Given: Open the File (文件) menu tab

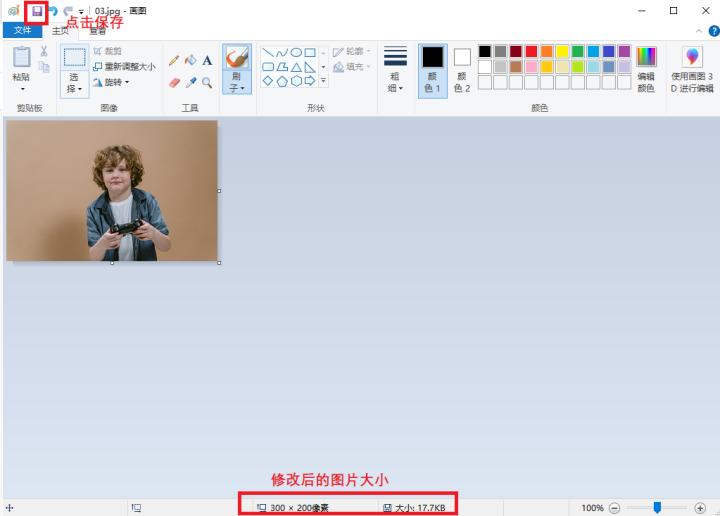Looking at the screenshot, I should point(22,30).
